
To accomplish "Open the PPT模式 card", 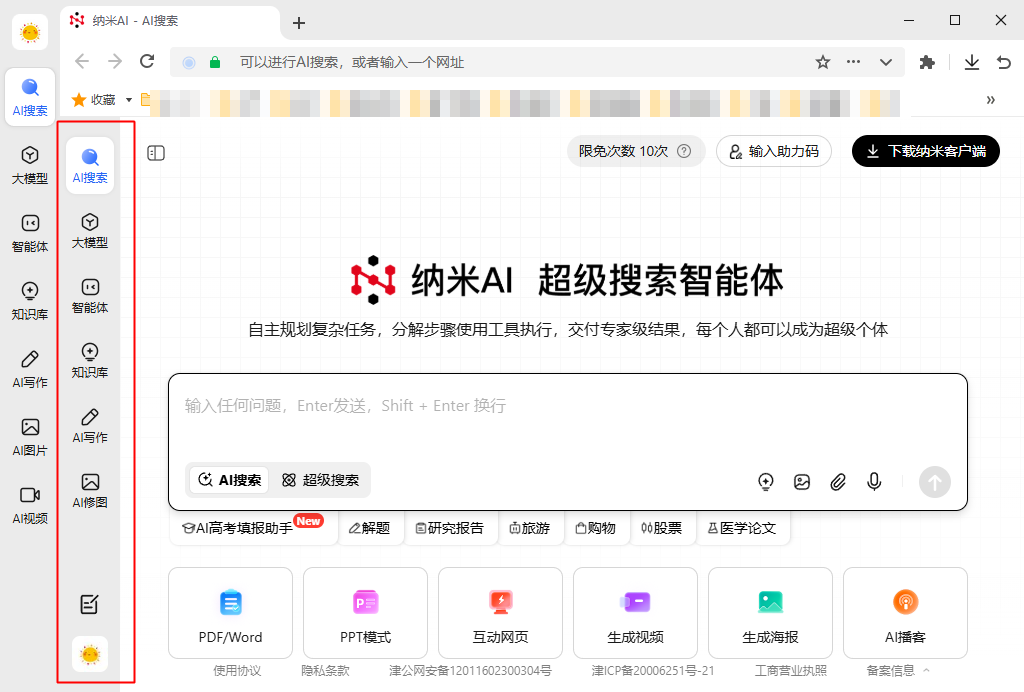I will (366, 613).
